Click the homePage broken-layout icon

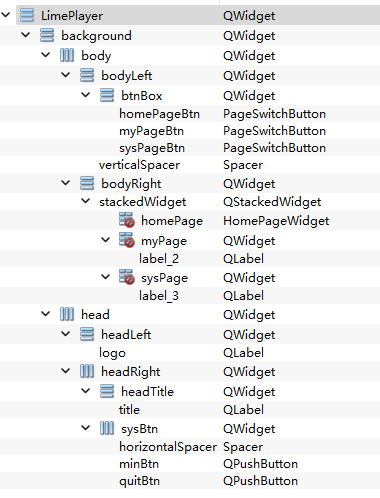[127, 220]
